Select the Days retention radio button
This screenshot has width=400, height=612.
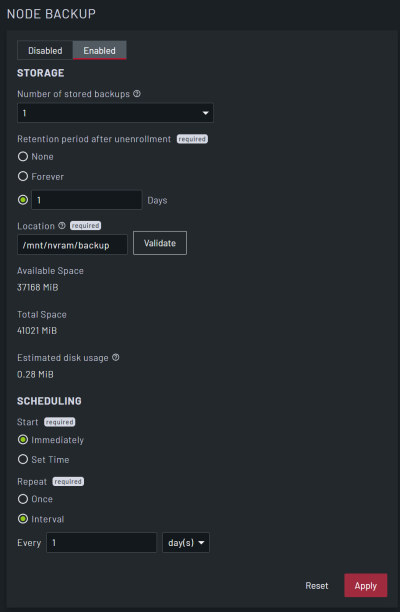(x=23, y=200)
